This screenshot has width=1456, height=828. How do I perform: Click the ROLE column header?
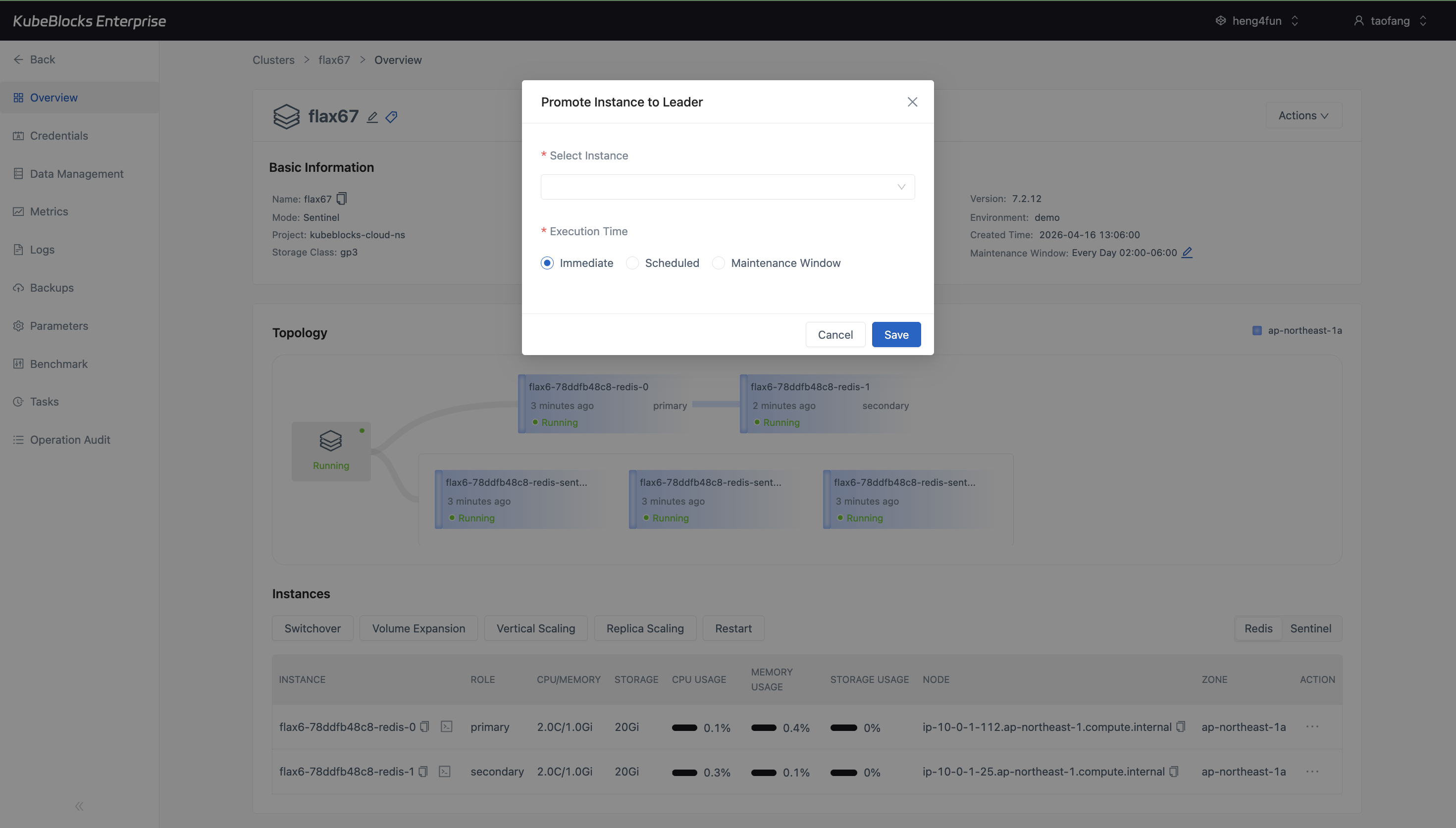click(482, 679)
